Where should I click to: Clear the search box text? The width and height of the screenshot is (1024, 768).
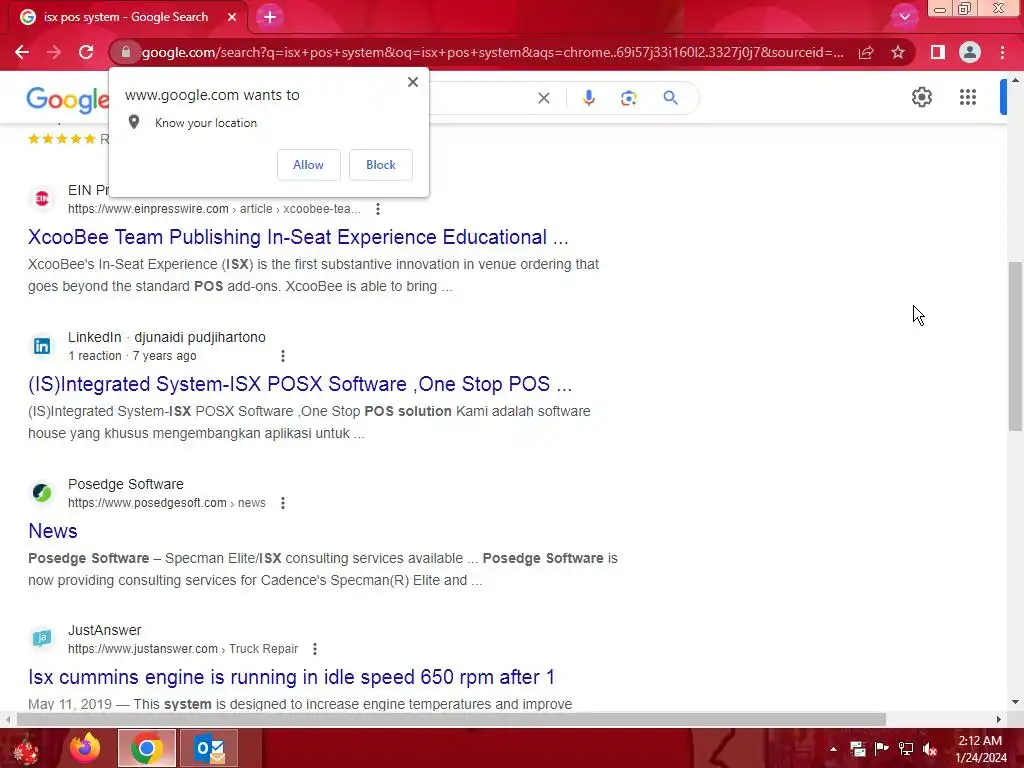[544, 98]
